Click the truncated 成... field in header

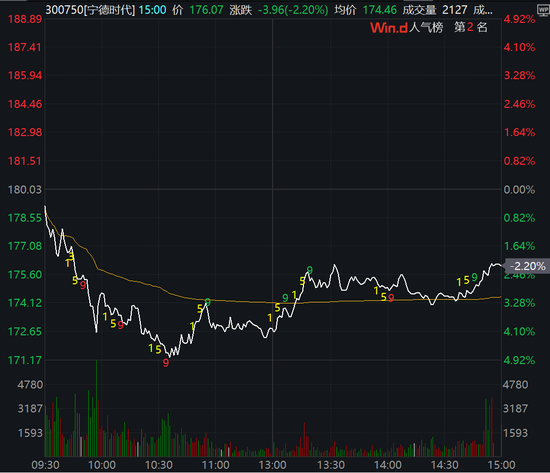pos(483,10)
